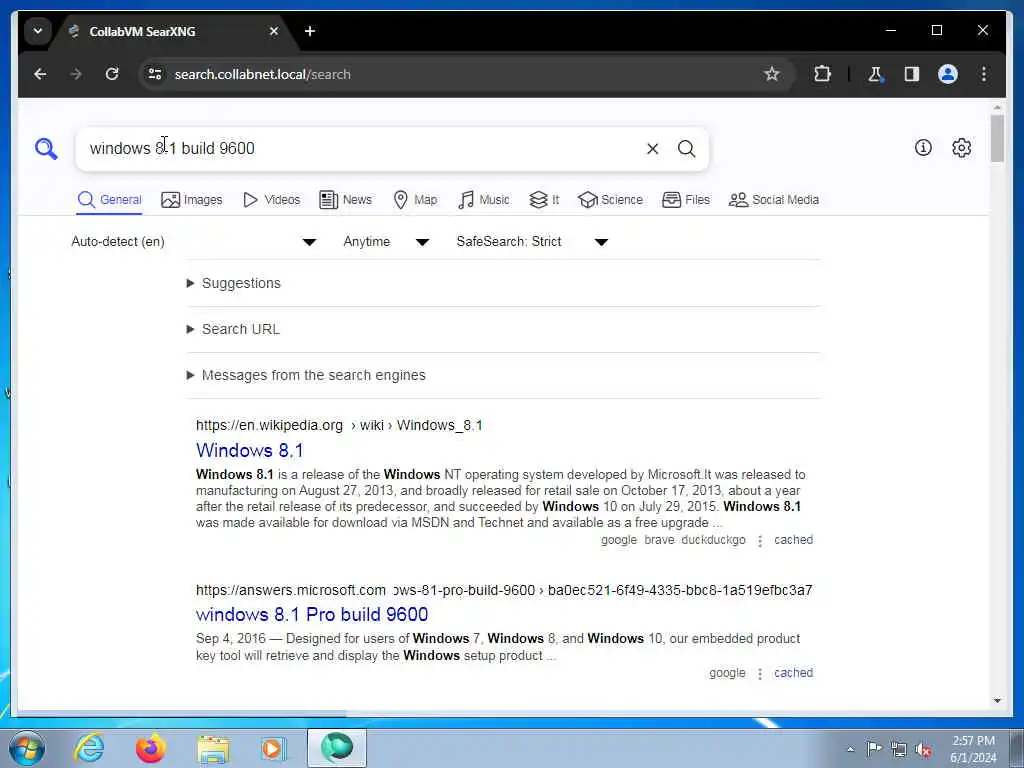Open the taskbar clock 2:57 PM
Viewport: 1024px width, 768px height.
973,749
